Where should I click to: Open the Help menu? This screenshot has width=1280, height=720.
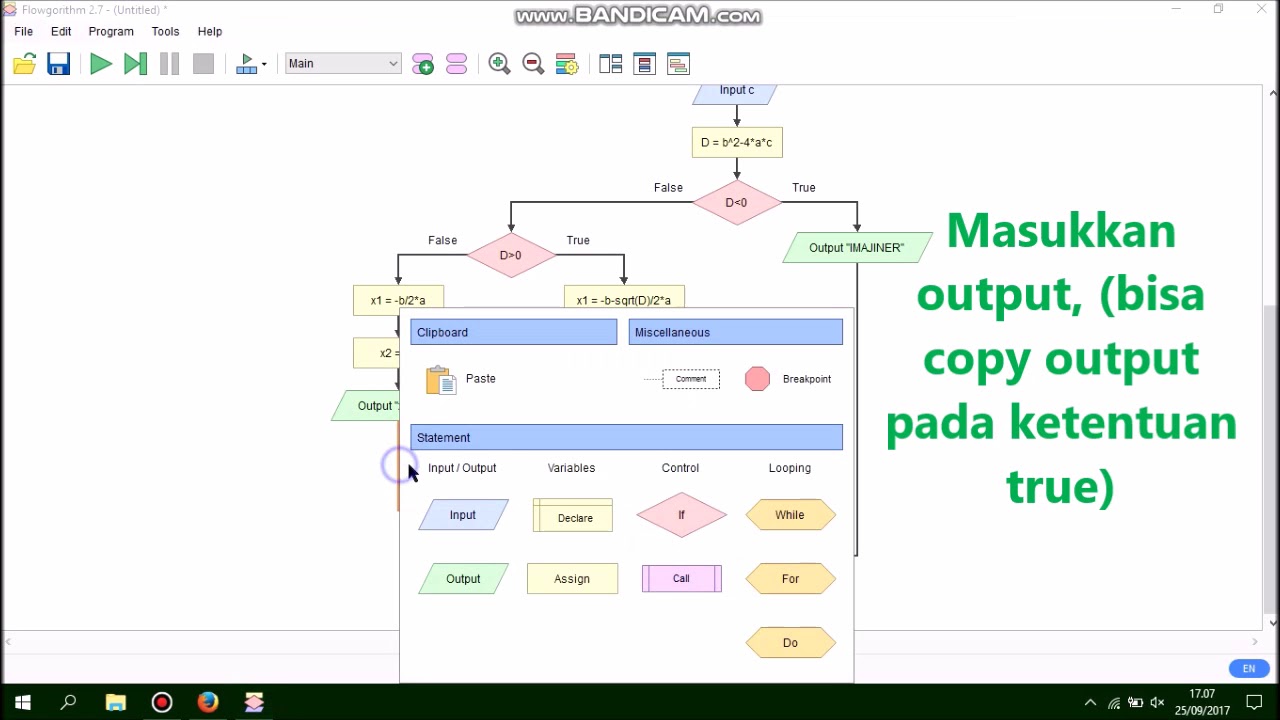tap(210, 31)
